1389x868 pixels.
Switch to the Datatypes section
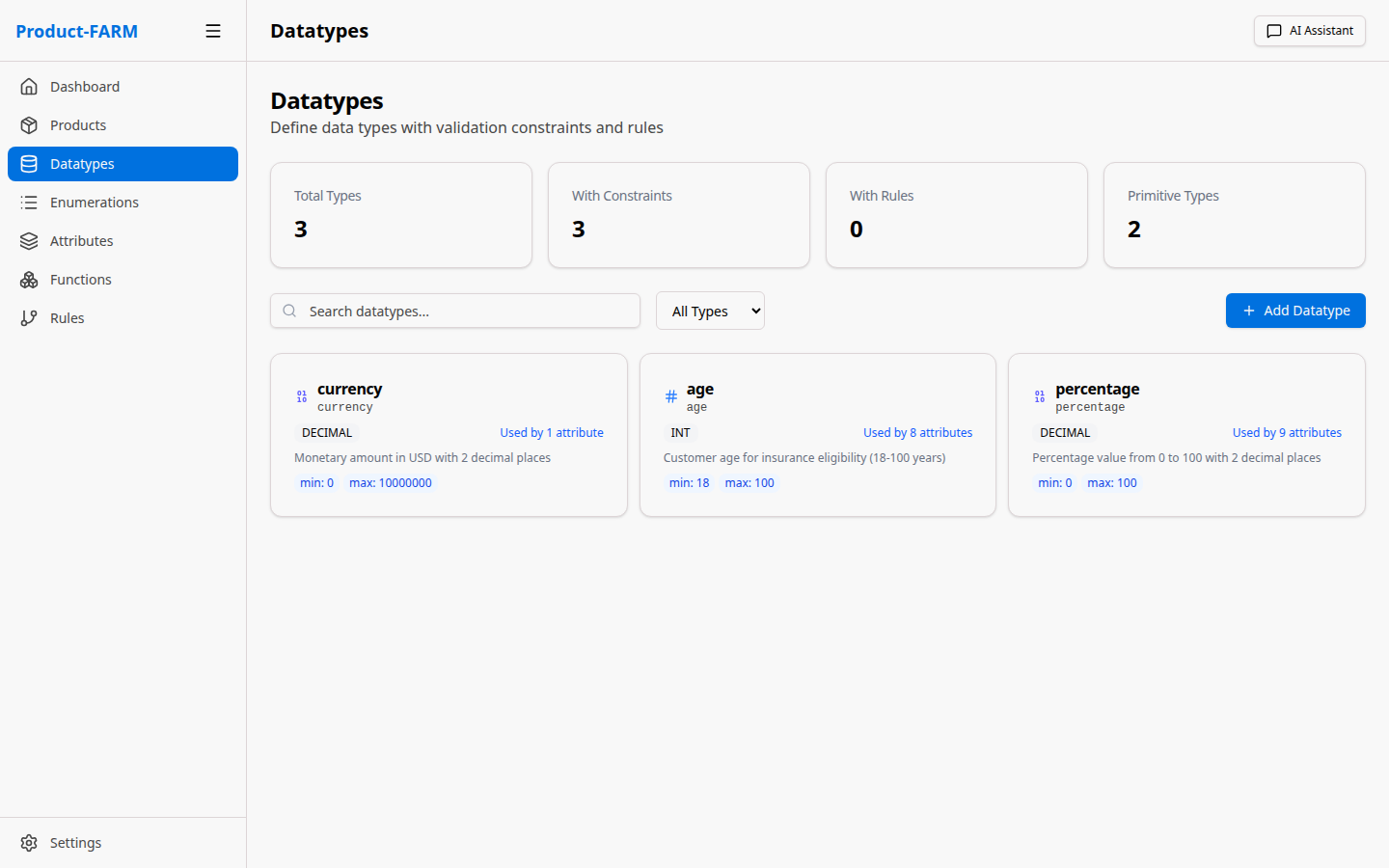tap(82, 163)
